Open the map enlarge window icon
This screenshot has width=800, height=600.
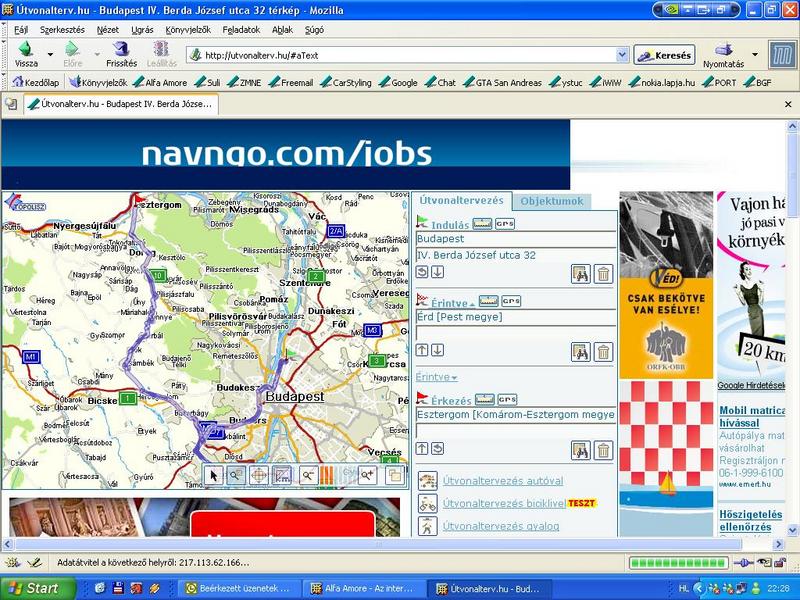click(x=395, y=476)
